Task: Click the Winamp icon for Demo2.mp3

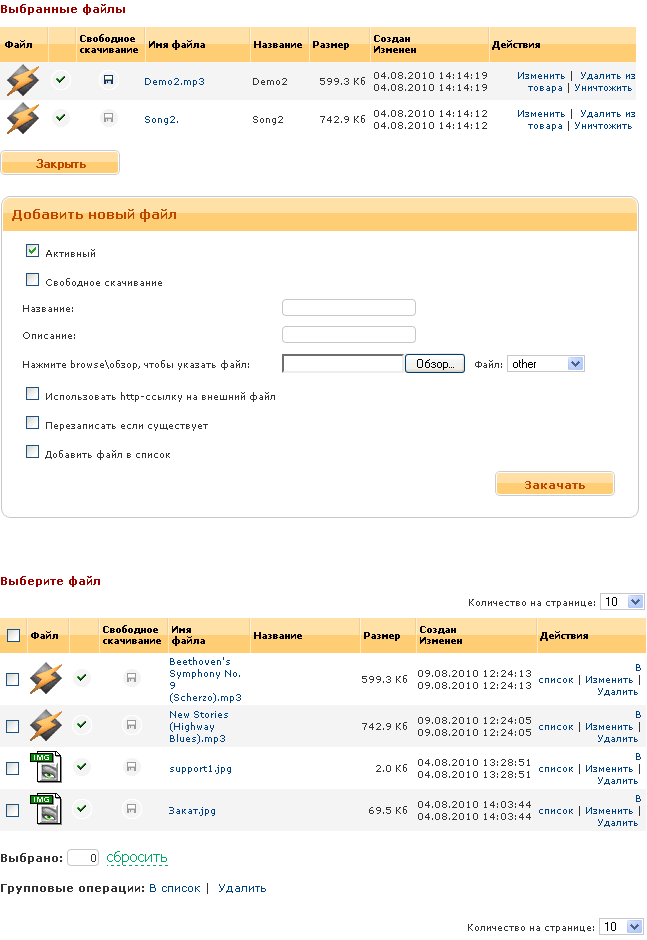Action: tap(22, 80)
